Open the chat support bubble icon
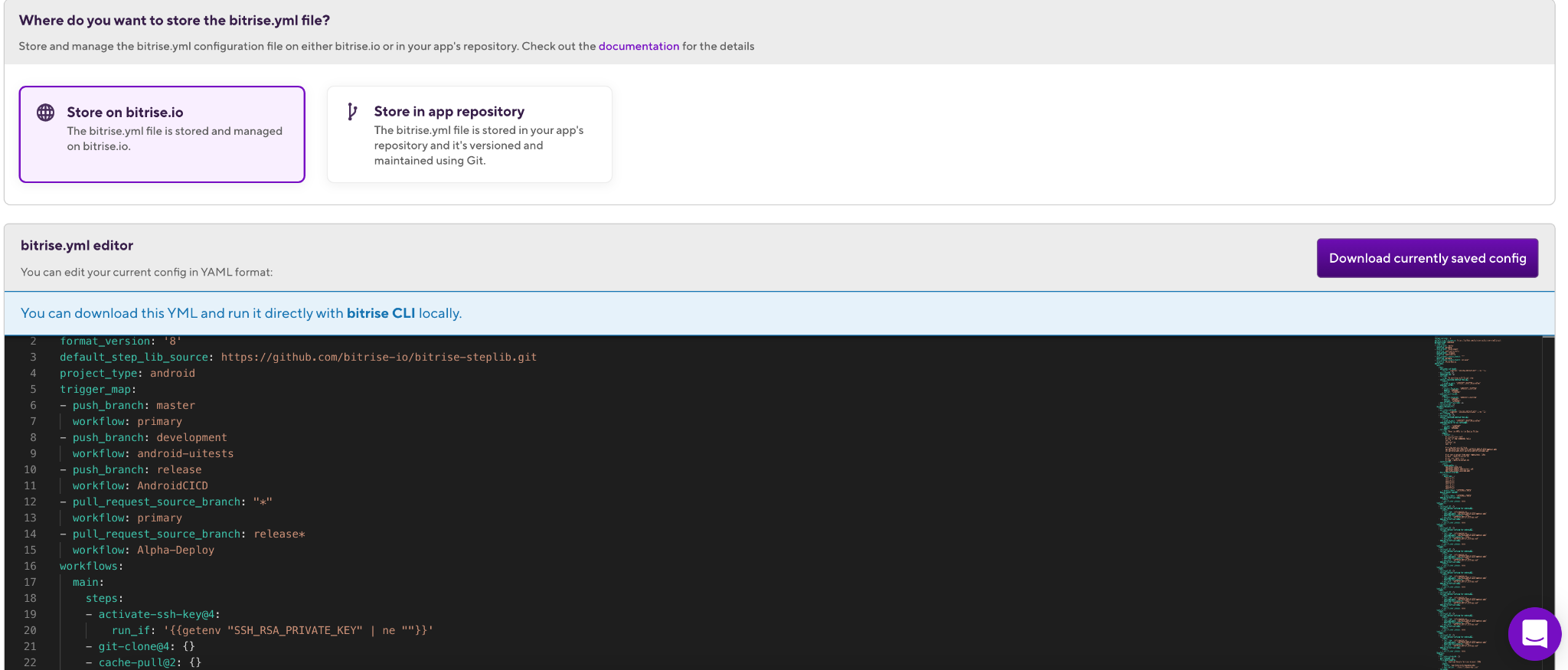 [x=1534, y=634]
